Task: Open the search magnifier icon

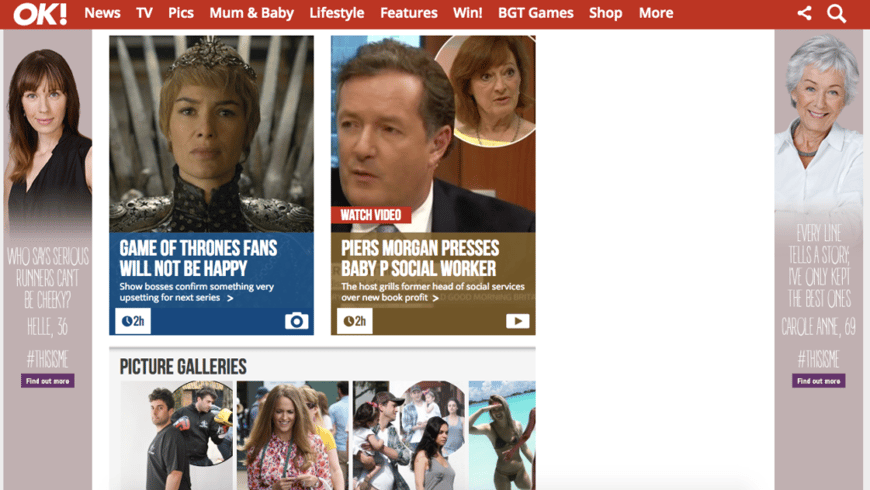Action: click(836, 13)
